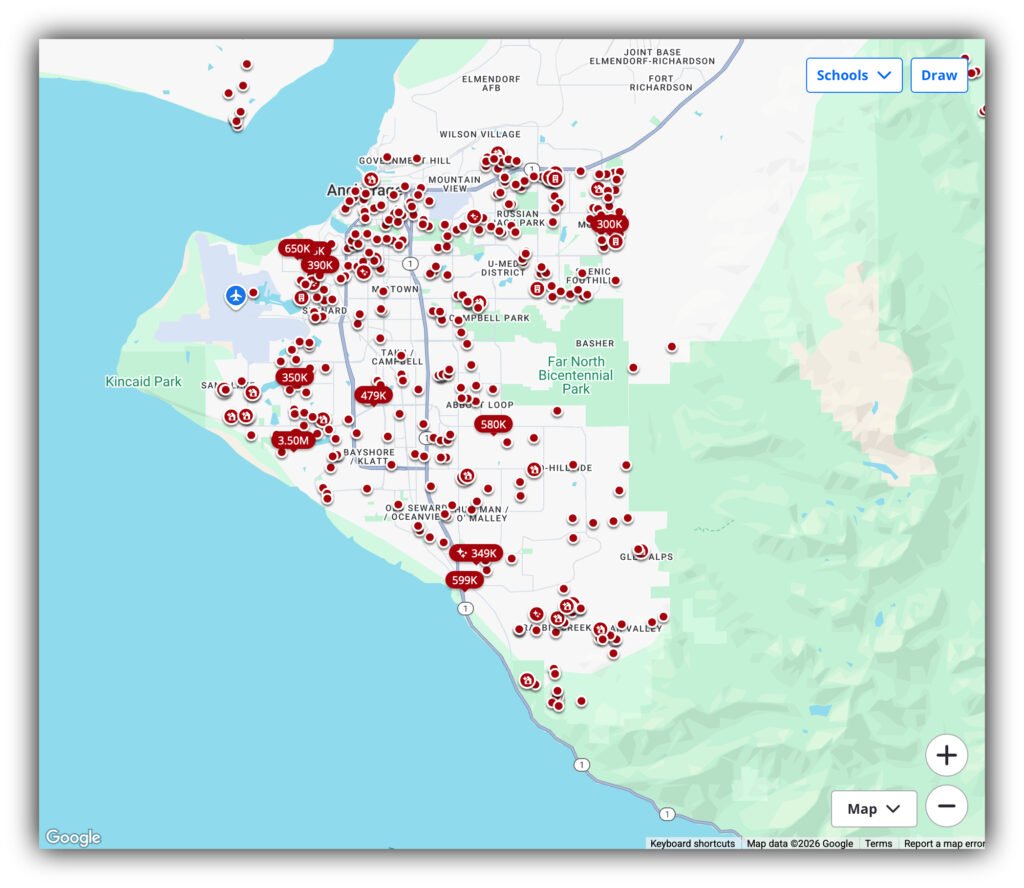Open the Terms link
Screen dimensions: 1024x888
click(x=878, y=844)
